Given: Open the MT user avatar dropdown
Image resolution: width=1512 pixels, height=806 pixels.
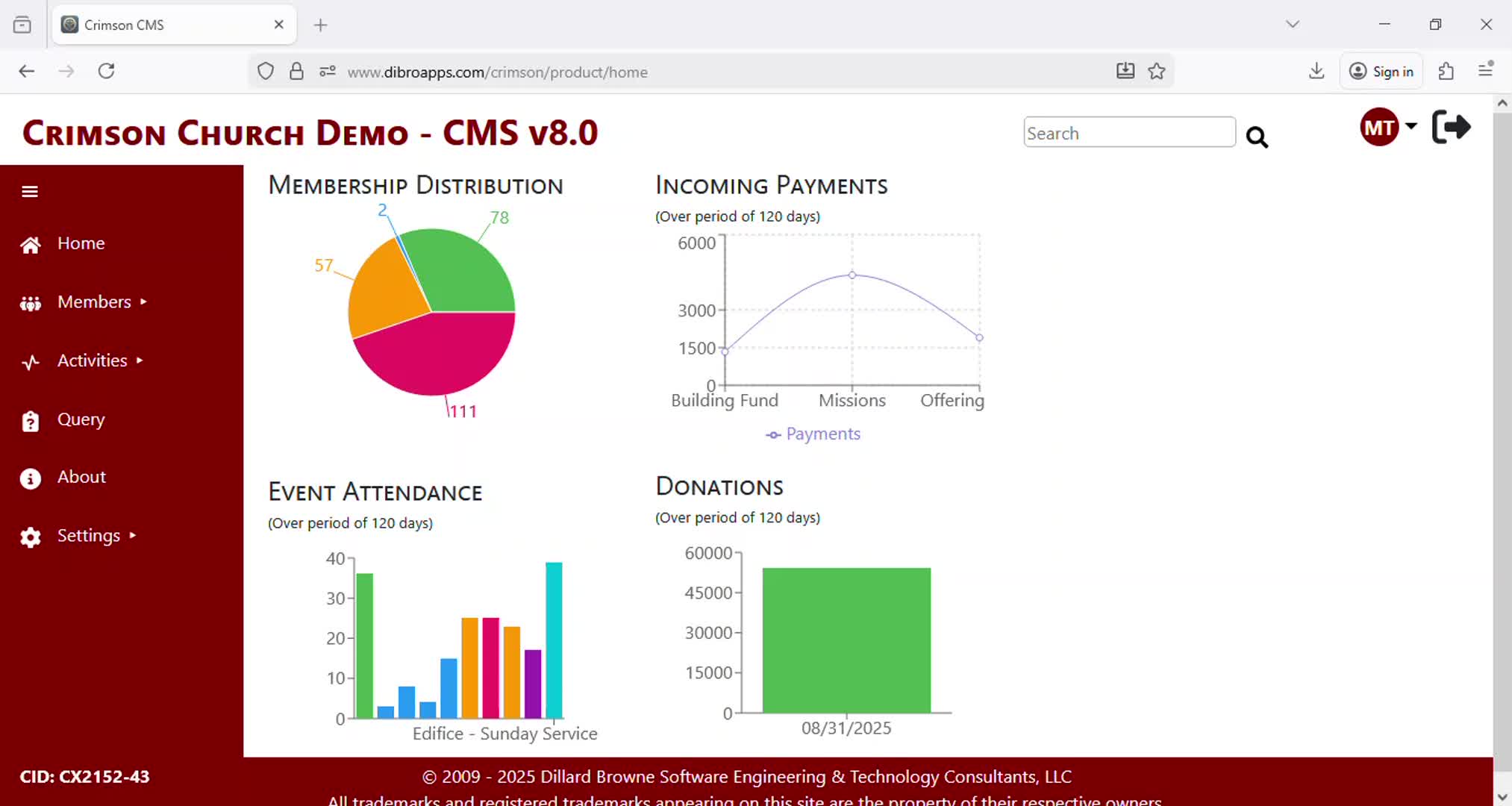Looking at the screenshot, I should [x=1387, y=127].
